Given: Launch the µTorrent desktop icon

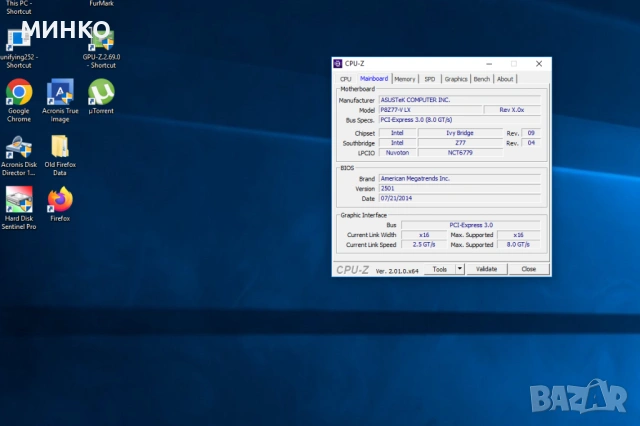Looking at the screenshot, I should [x=101, y=92].
